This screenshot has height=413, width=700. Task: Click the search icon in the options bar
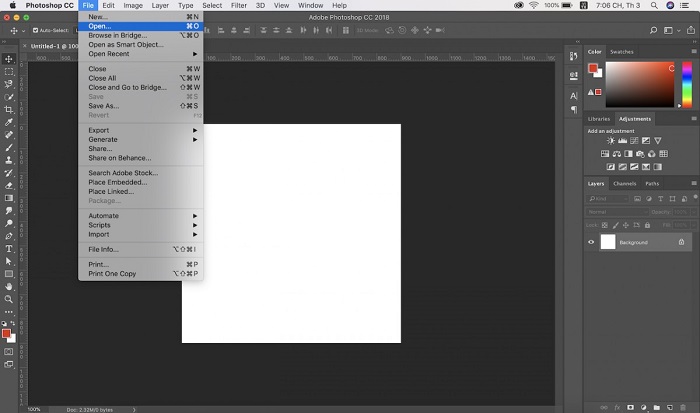pyautogui.click(x=654, y=31)
